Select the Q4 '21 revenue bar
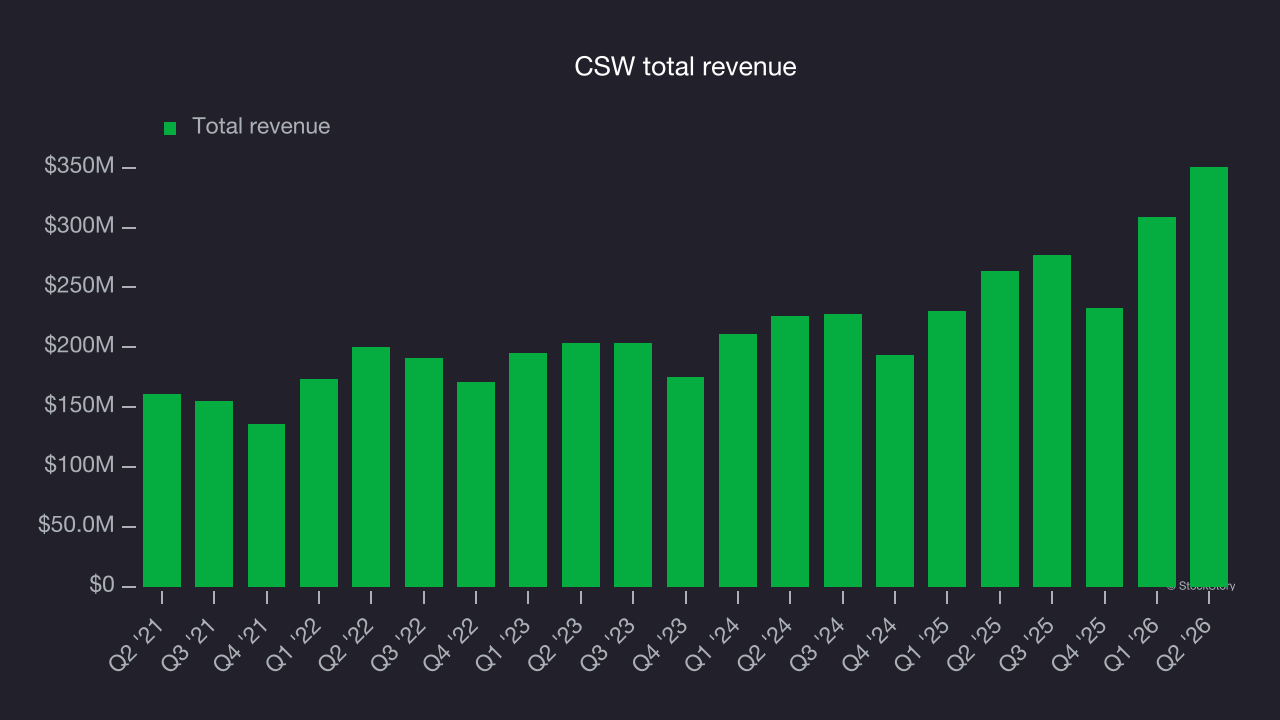1280x720 pixels. click(x=266, y=505)
